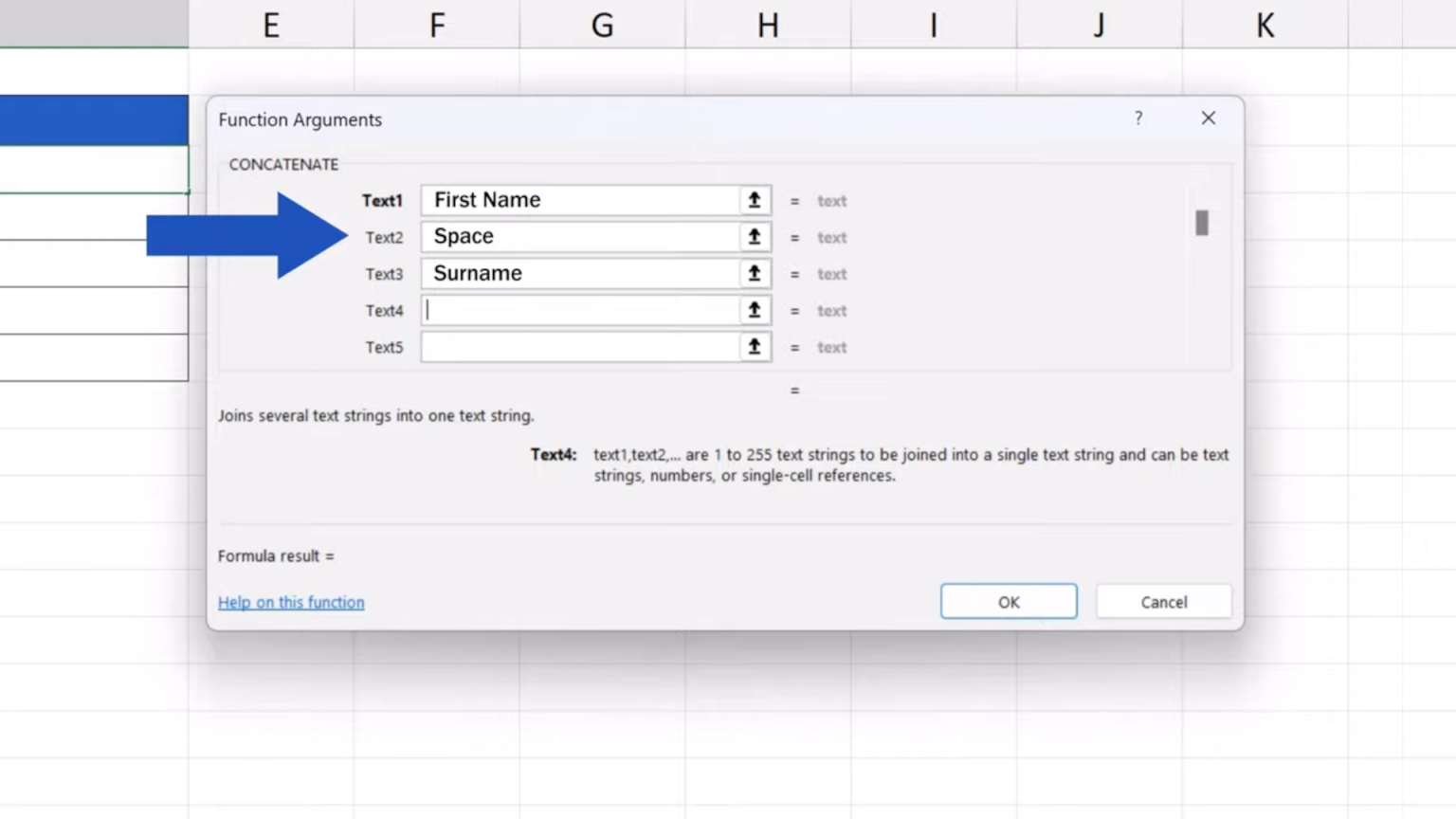Image resolution: width=1456 pixels, height=819 pixels.
Task: Click the range selector icon beside Text3
Action: [x=754, y=273]
